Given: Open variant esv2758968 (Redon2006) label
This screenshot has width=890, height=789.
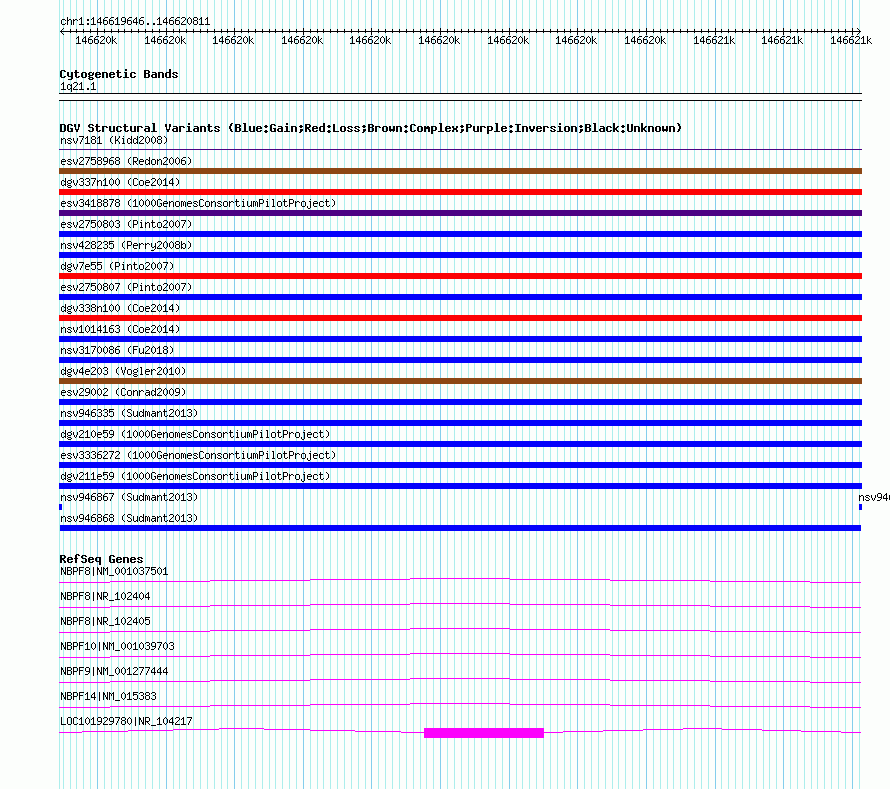Looking at the screenshot, I should pos(126,161).
